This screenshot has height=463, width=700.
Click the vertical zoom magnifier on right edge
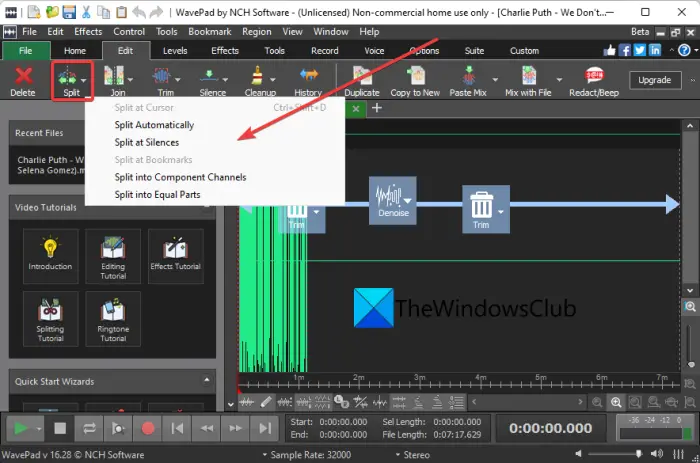[690, 307]
